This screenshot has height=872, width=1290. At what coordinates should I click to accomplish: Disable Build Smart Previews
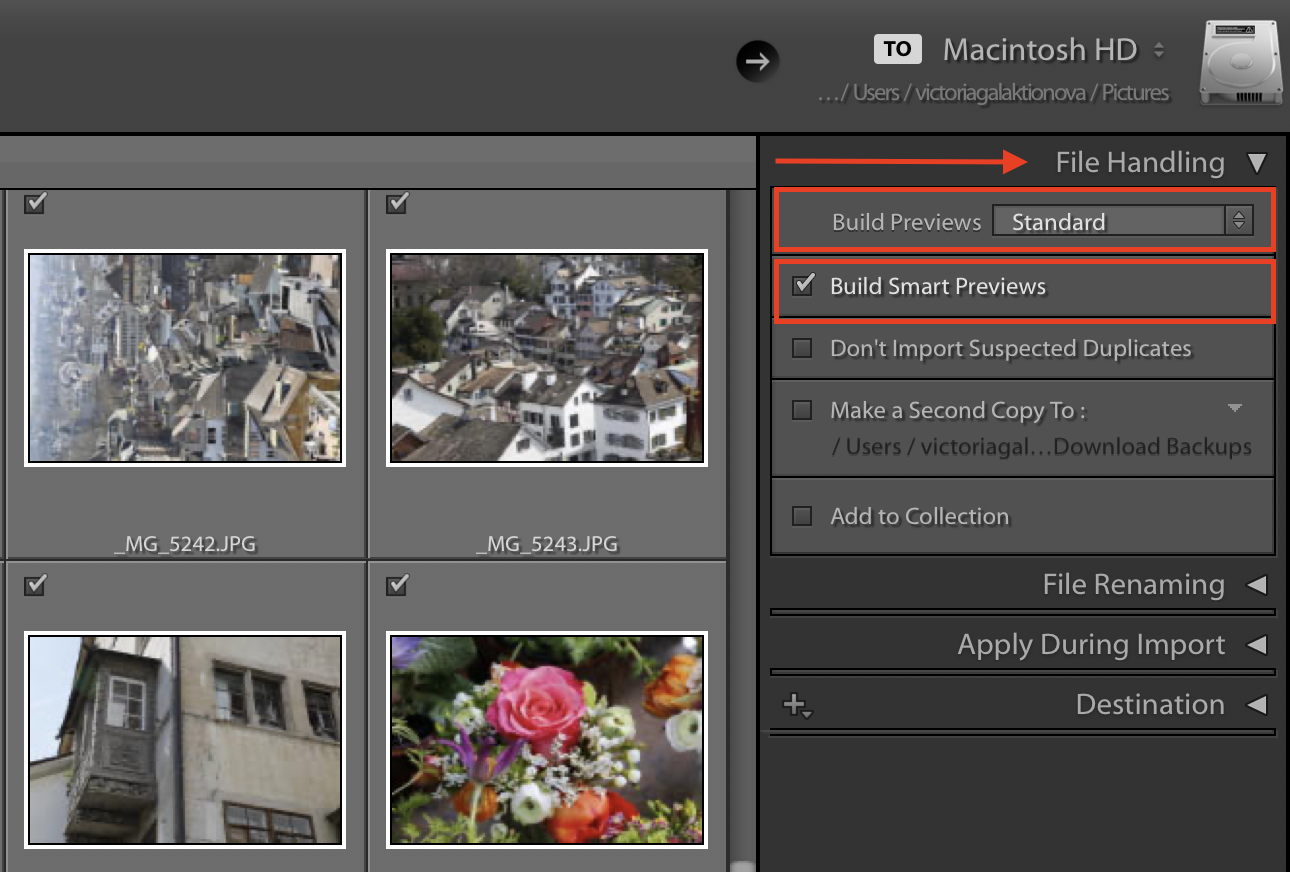tap(803, 286)
